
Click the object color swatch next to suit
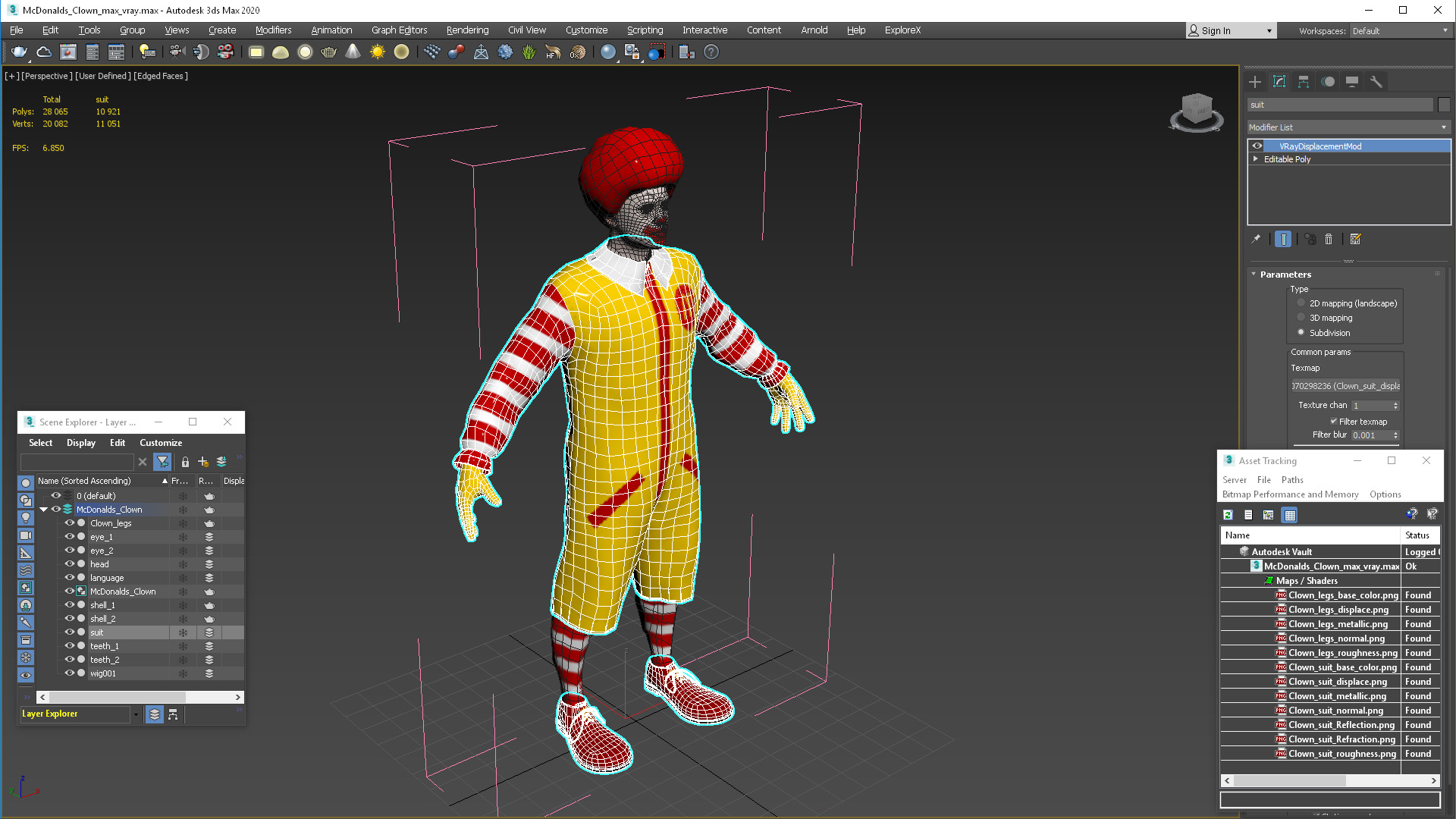(x=1444, y=105)
